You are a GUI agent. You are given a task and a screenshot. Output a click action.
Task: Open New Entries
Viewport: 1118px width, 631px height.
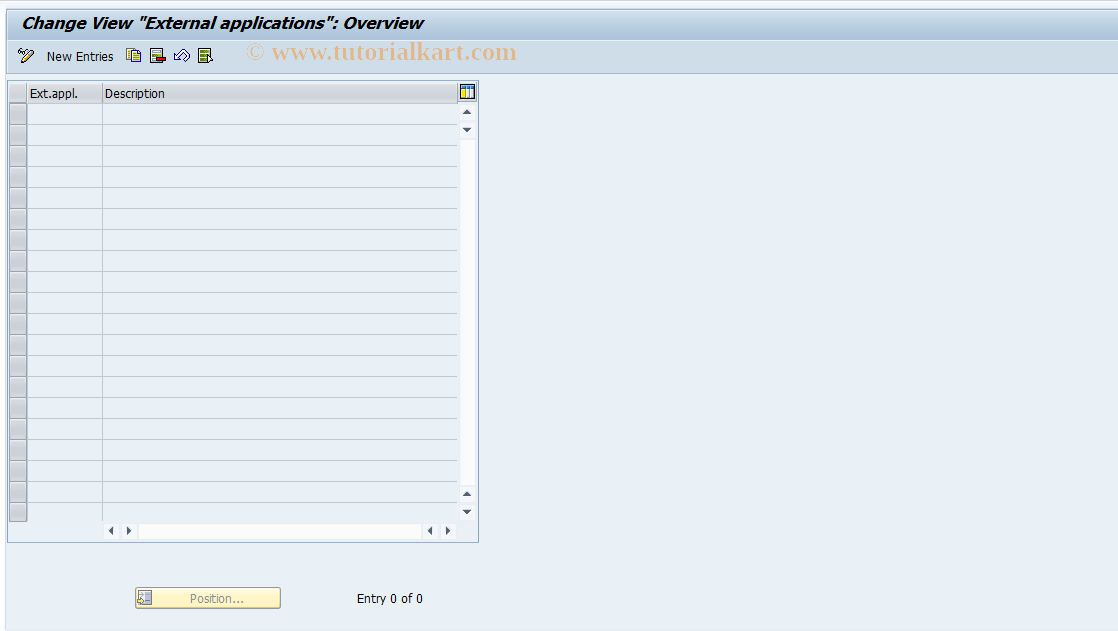(x=80, y=56)
